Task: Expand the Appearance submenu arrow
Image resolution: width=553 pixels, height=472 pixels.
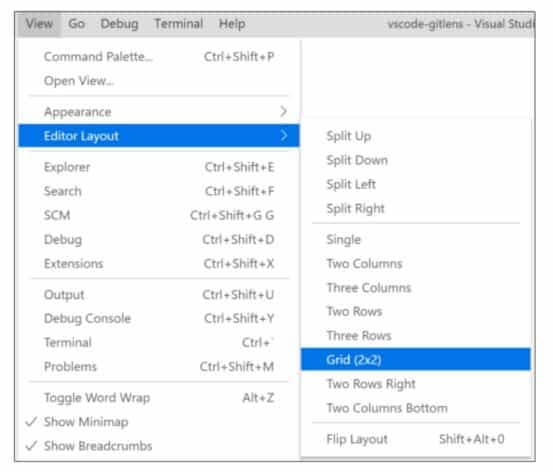Action: [x=283, y=112]
